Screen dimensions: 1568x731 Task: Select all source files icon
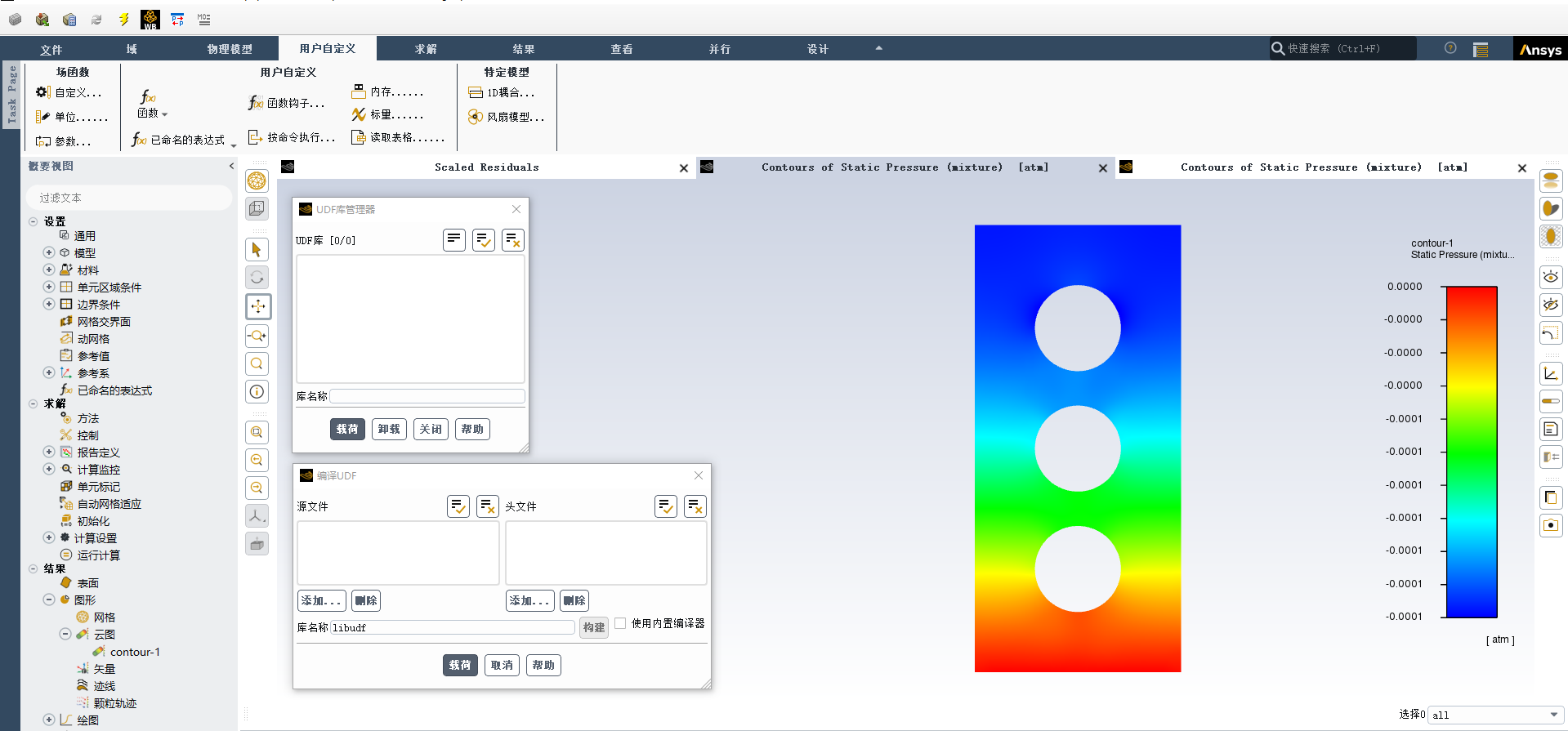458,506
